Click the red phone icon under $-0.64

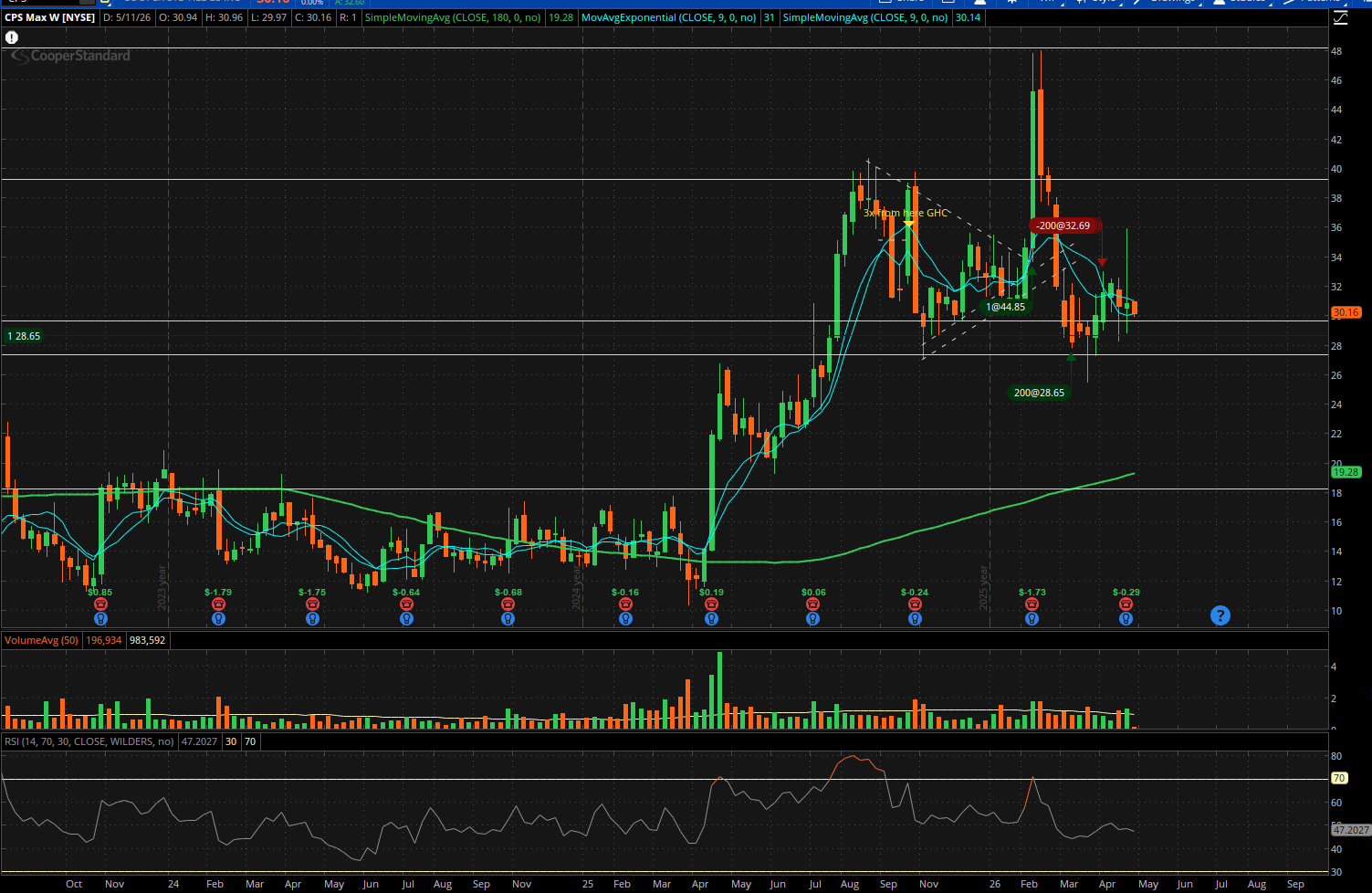pyautogui.click(x=406, y=604)
